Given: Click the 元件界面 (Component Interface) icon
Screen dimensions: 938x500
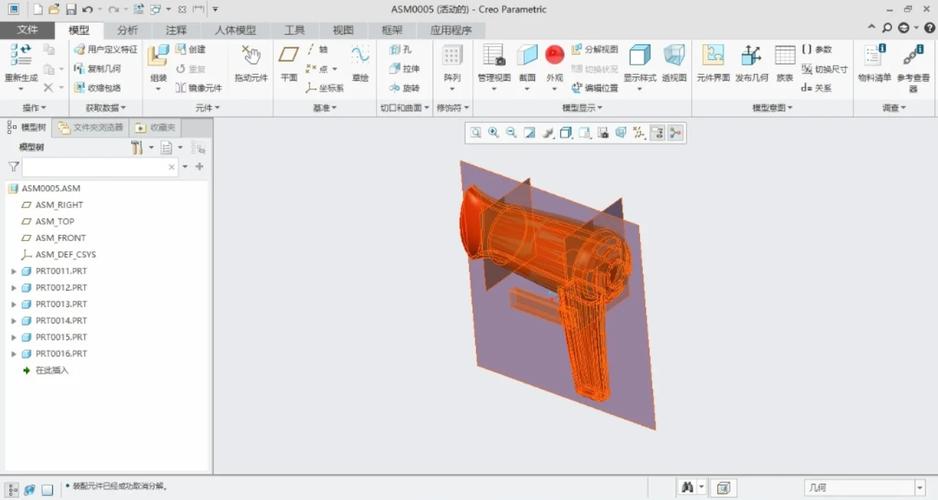Looking at the screenshot, I should (713, 63).
